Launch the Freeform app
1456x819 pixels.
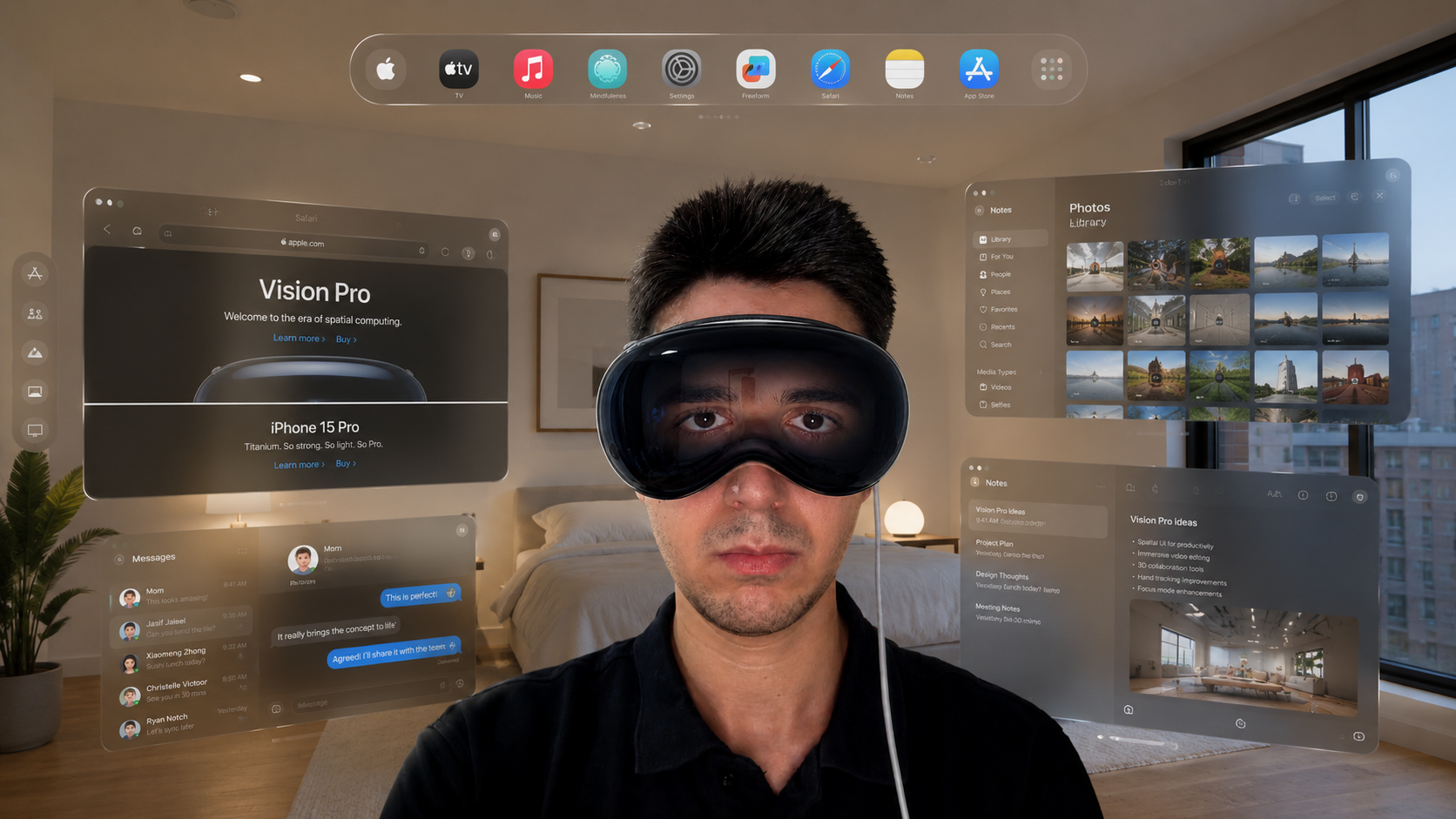pos(755,69)
